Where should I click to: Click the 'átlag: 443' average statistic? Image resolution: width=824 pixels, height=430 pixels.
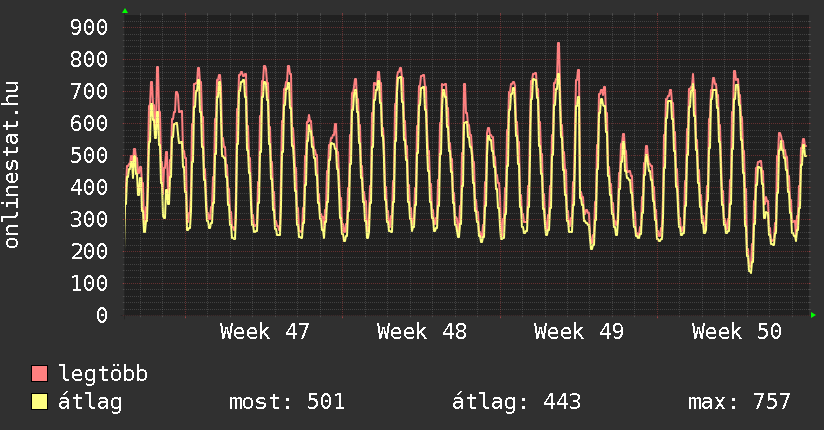pyautogui.click(x=517, y=403)
